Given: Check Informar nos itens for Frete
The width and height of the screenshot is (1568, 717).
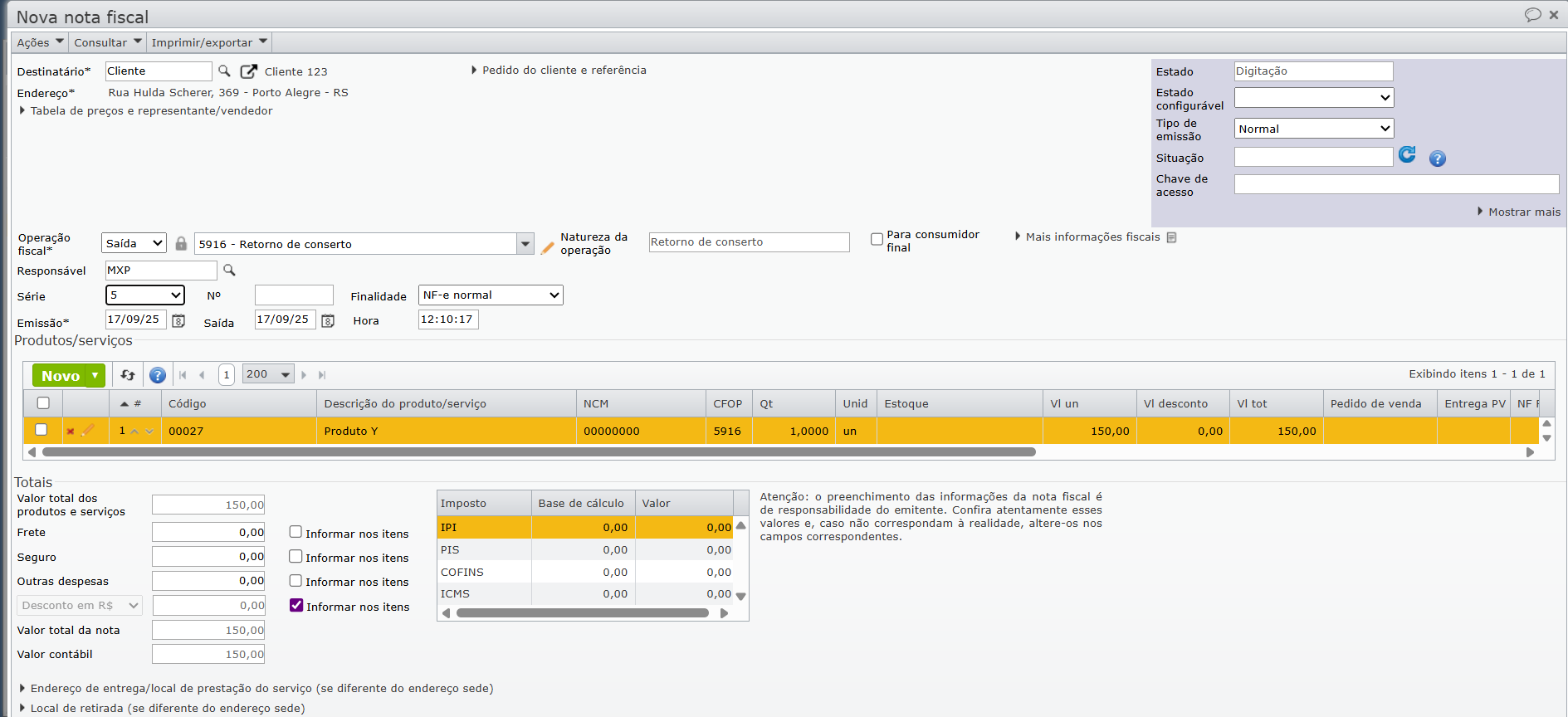Looking at the screenshot, I should [x=296, y=532].
